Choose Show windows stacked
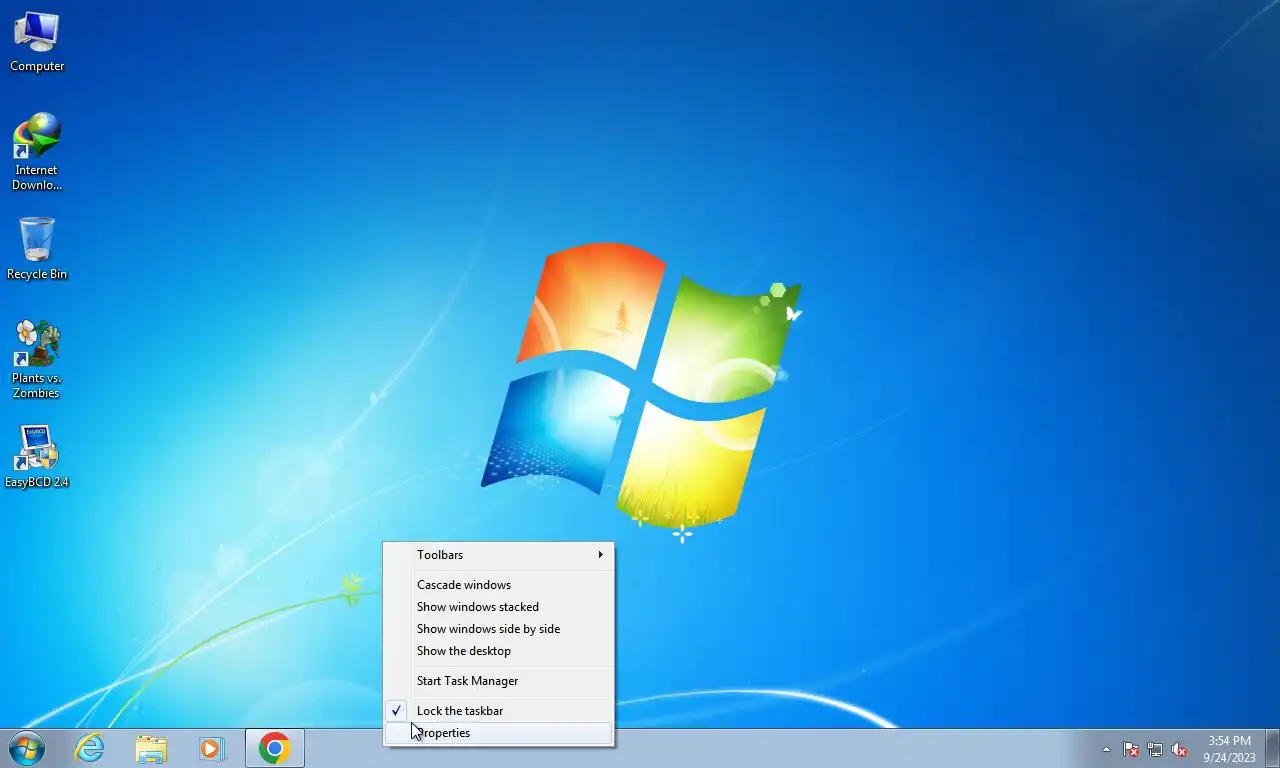 click(x=498, y=606)
